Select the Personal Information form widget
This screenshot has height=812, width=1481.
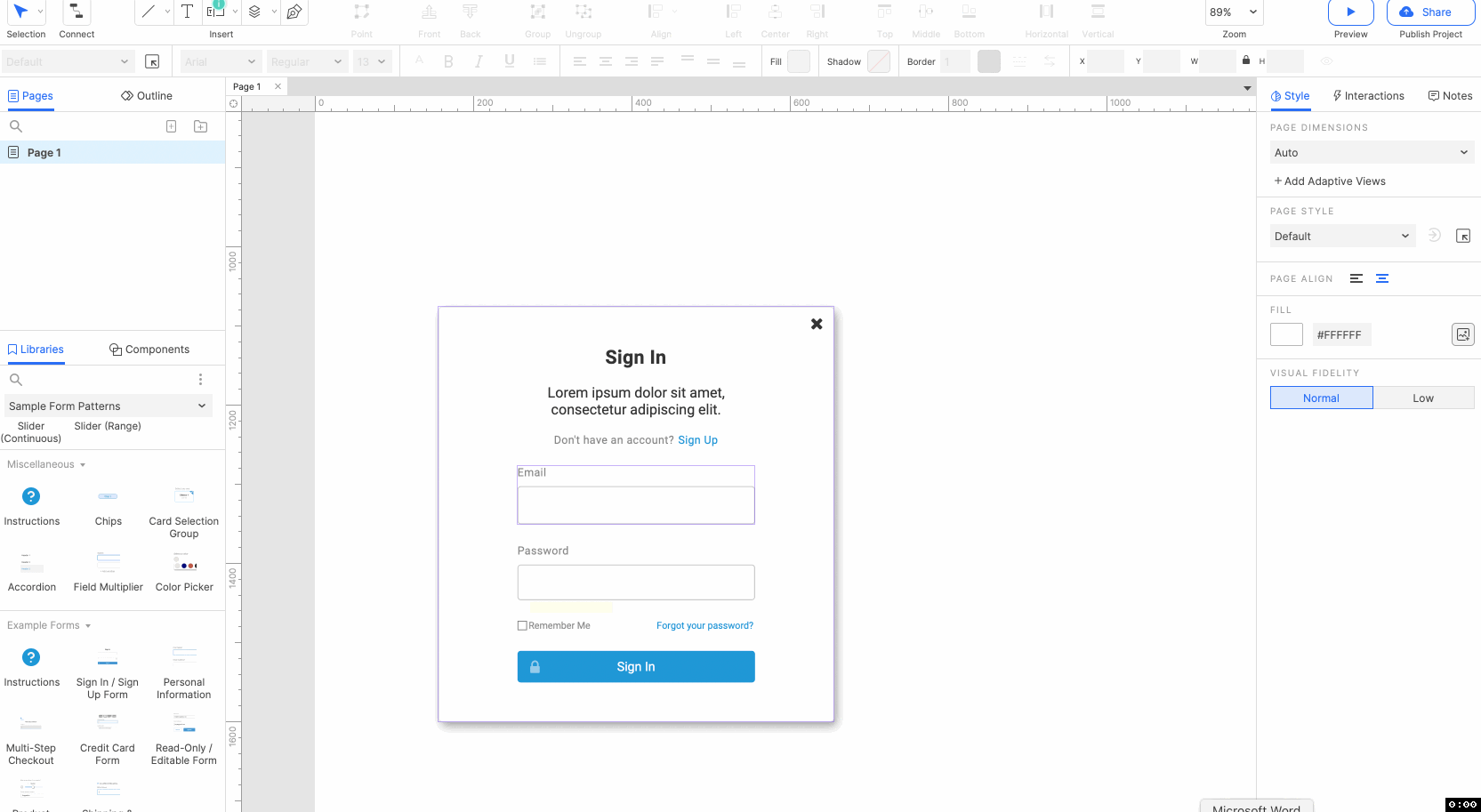[184, 673]
